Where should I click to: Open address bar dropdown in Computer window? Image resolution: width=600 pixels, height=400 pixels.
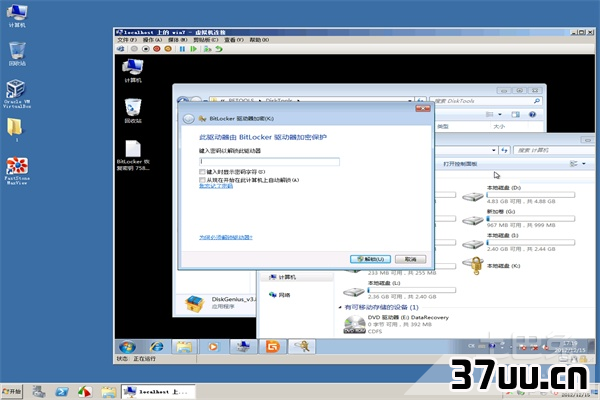[494, 150]
